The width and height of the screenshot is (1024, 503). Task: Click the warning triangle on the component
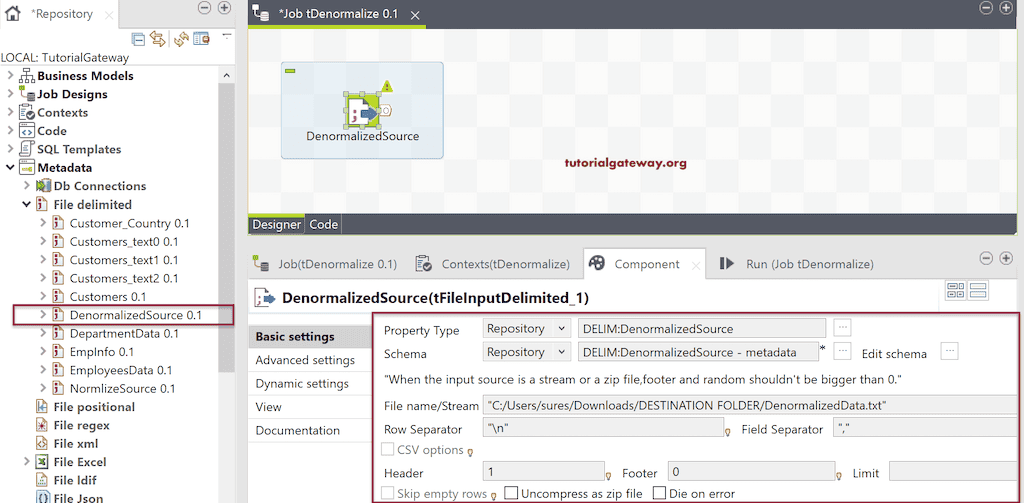coord(387,86)
